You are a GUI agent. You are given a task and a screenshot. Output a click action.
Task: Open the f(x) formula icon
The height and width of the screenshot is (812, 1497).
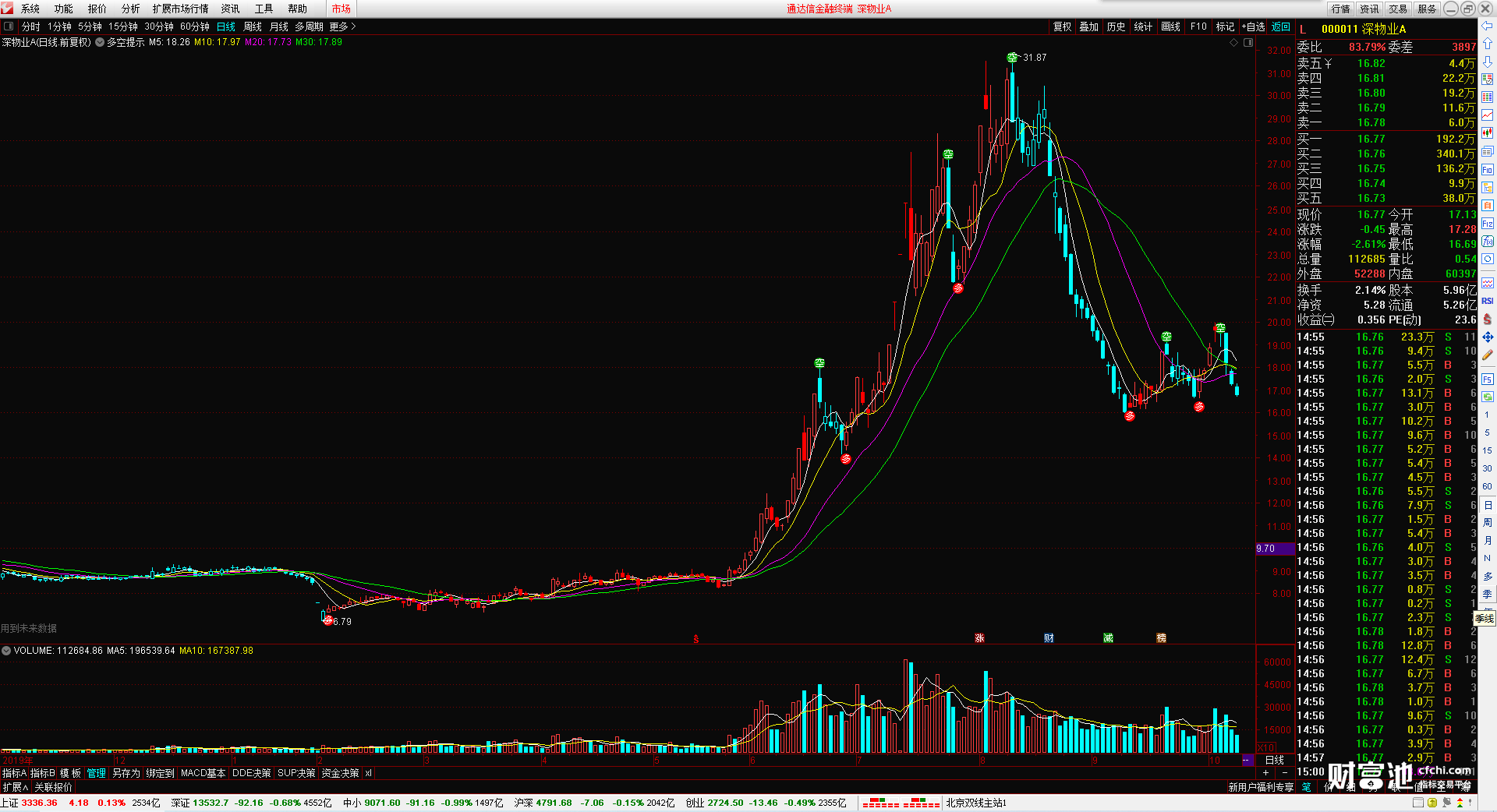tap(1487, 242)
